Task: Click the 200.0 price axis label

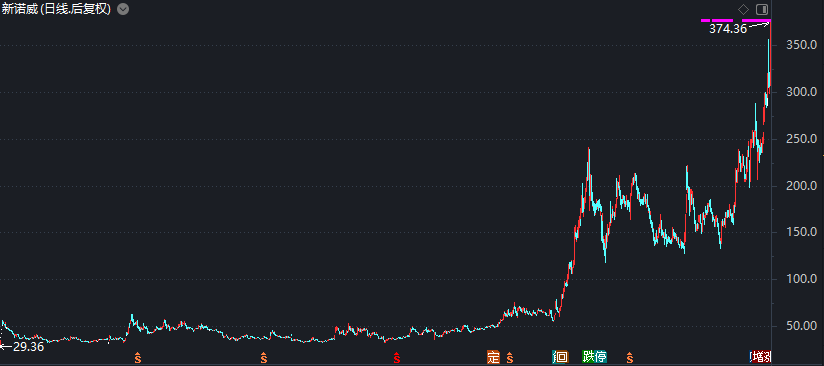Action: (801, 186)
